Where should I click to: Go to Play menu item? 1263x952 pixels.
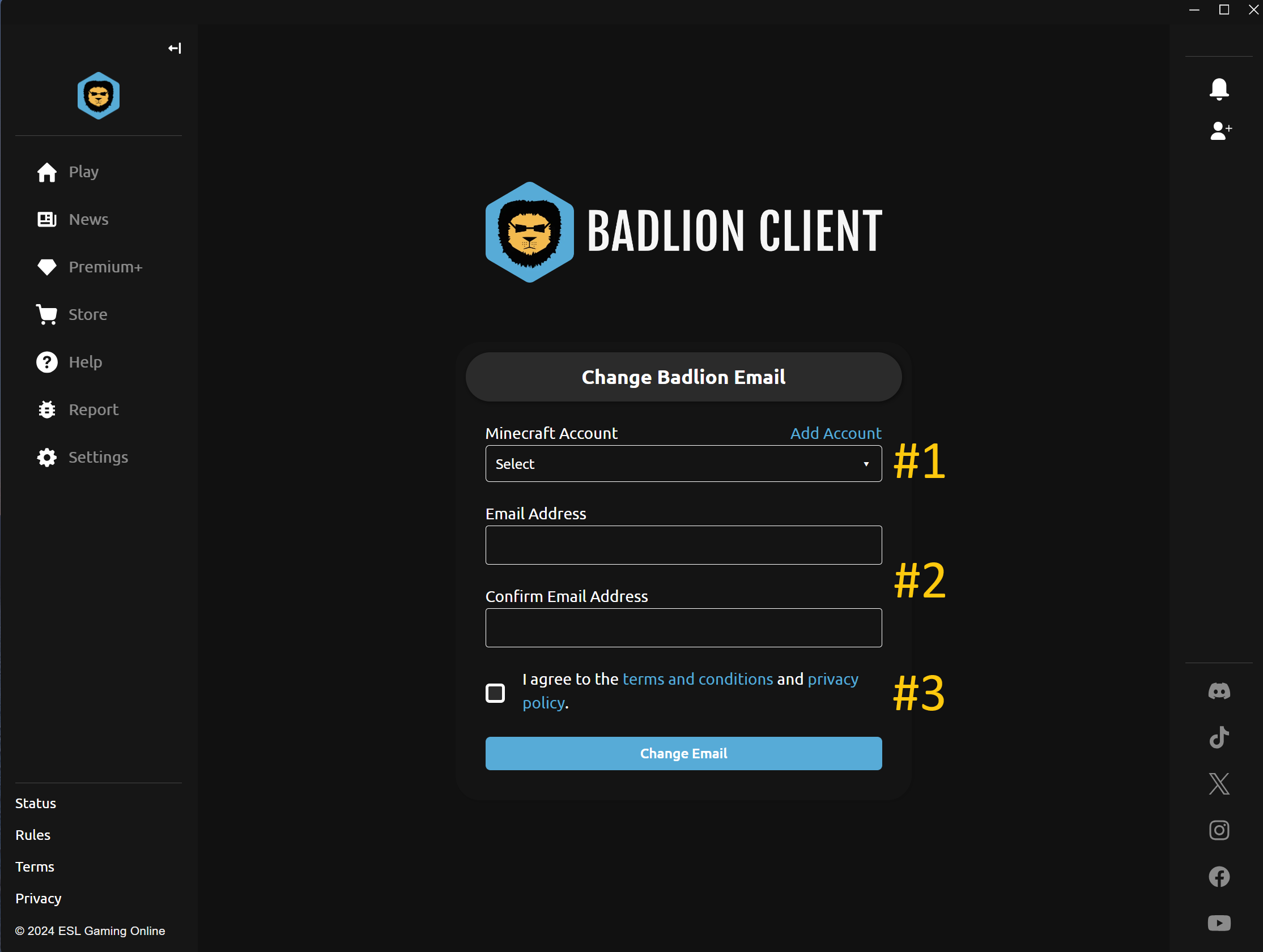click(83, 172)
